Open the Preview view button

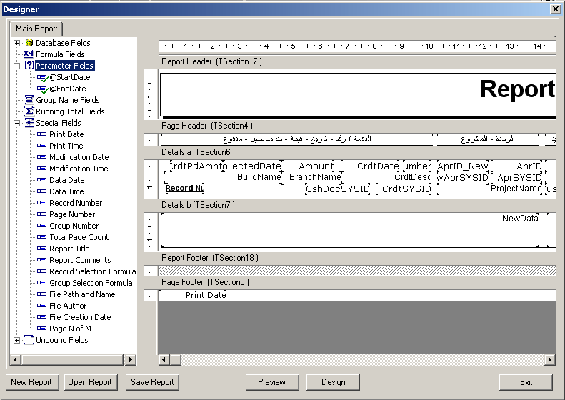click(x=272, y=382)
